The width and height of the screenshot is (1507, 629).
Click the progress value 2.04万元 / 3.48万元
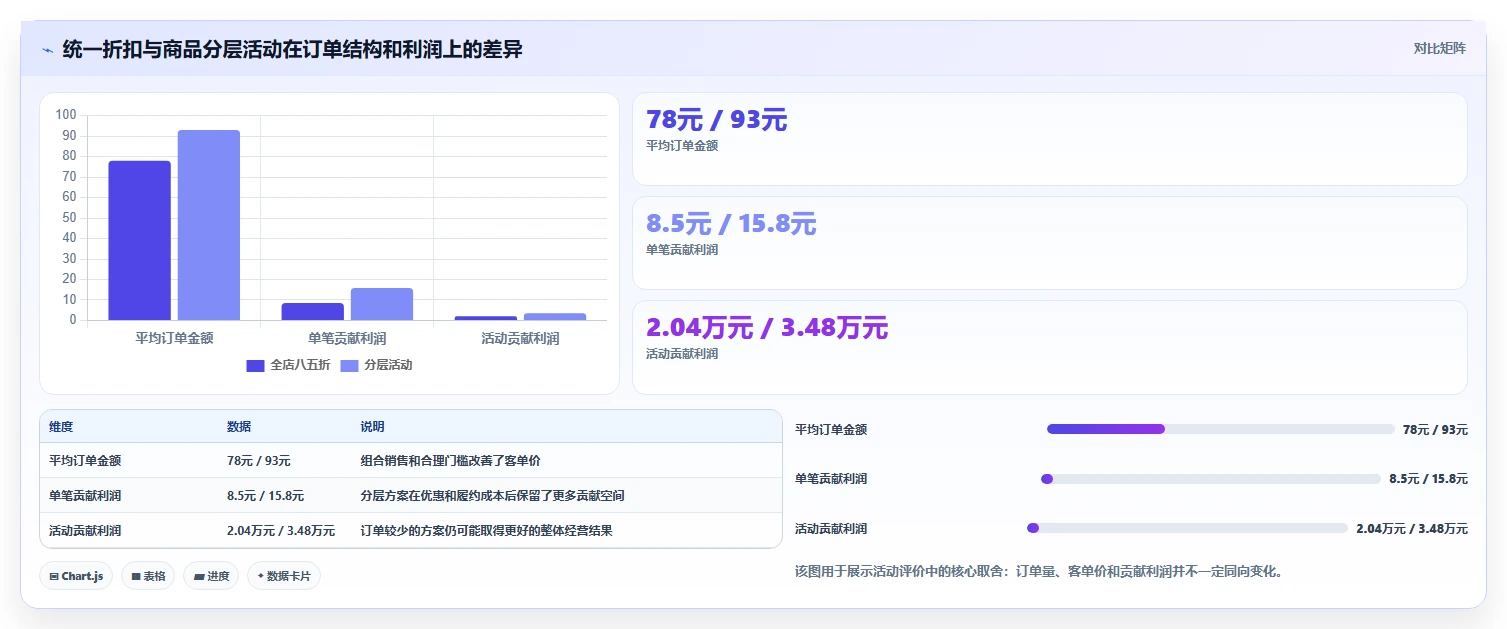pos(1412,529)
